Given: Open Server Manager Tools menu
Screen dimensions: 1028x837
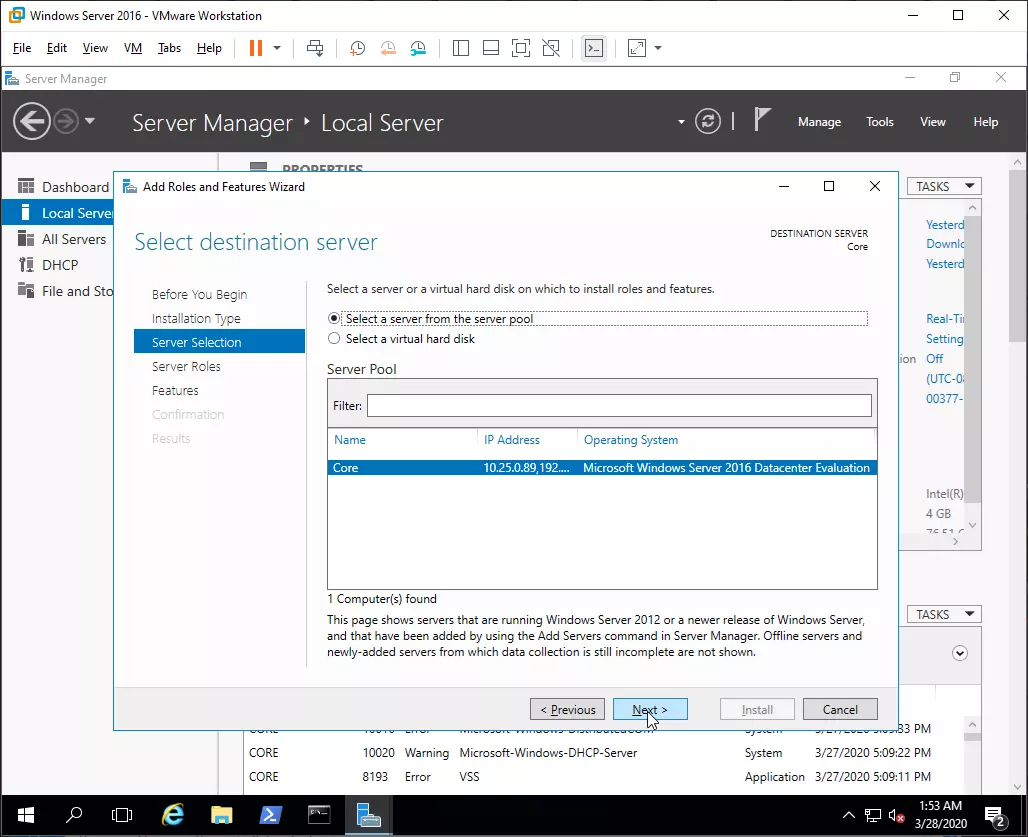Looking at the screenshot, I should pyautogui.click(x=879, y=122).
